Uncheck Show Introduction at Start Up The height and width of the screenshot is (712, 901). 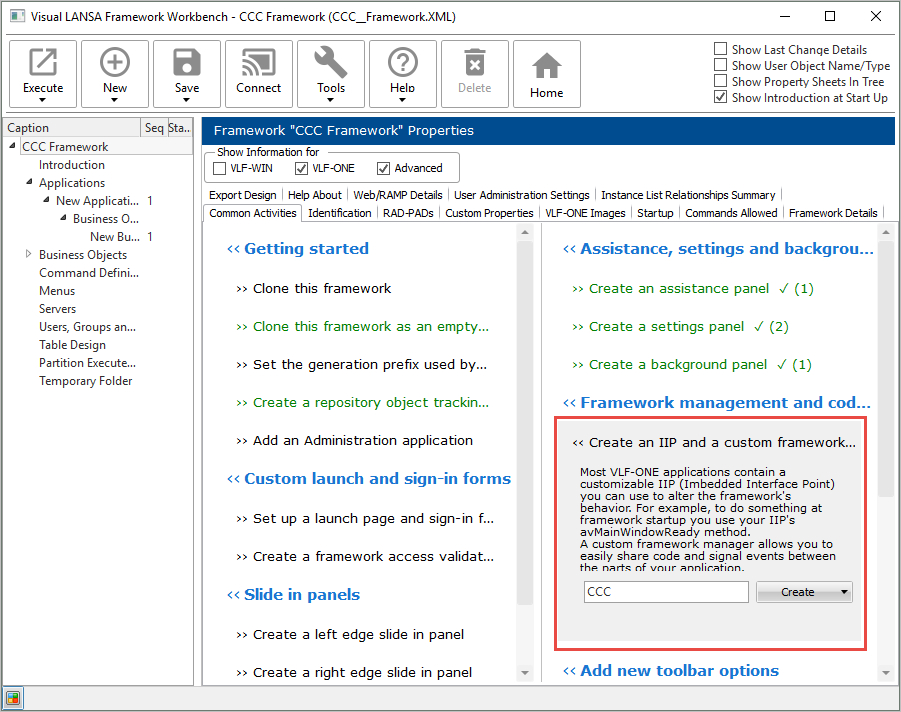pos(721,97)
